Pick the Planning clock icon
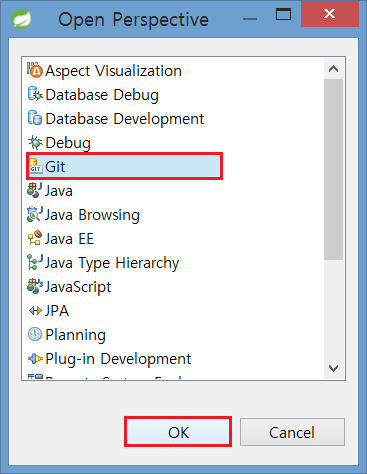 click(35, 334)
